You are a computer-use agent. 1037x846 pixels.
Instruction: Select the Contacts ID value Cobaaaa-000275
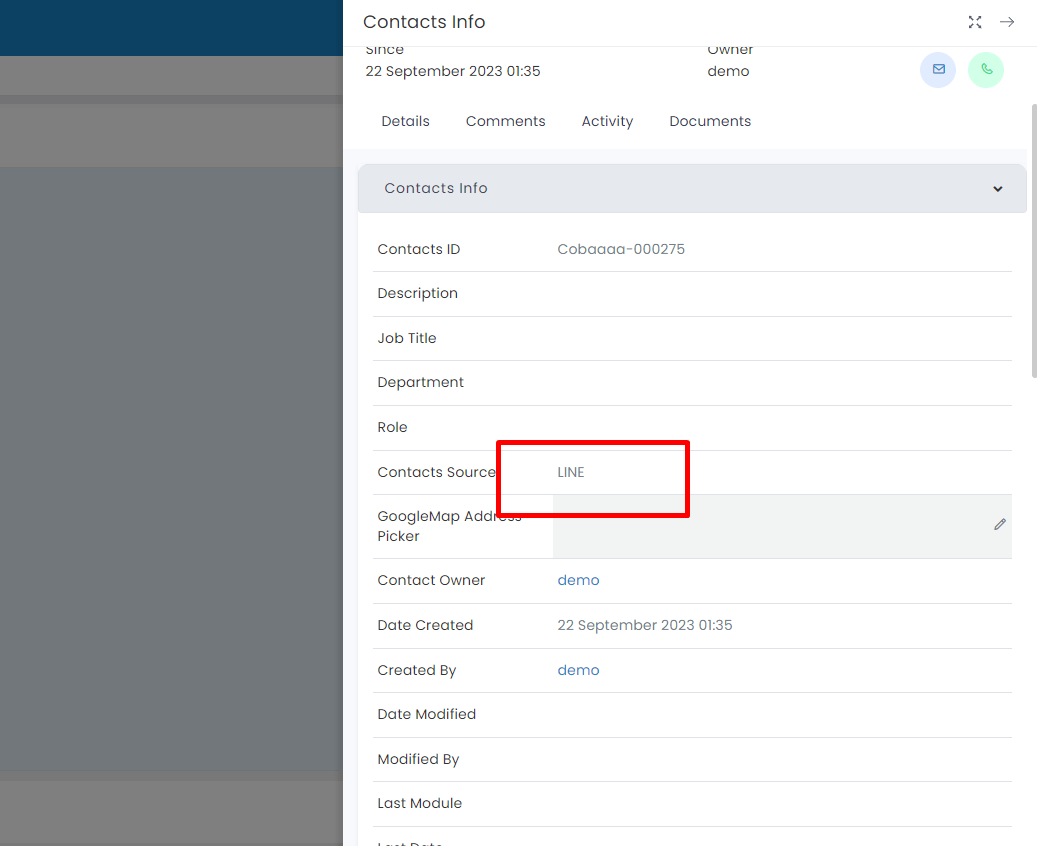coord(620,249)
